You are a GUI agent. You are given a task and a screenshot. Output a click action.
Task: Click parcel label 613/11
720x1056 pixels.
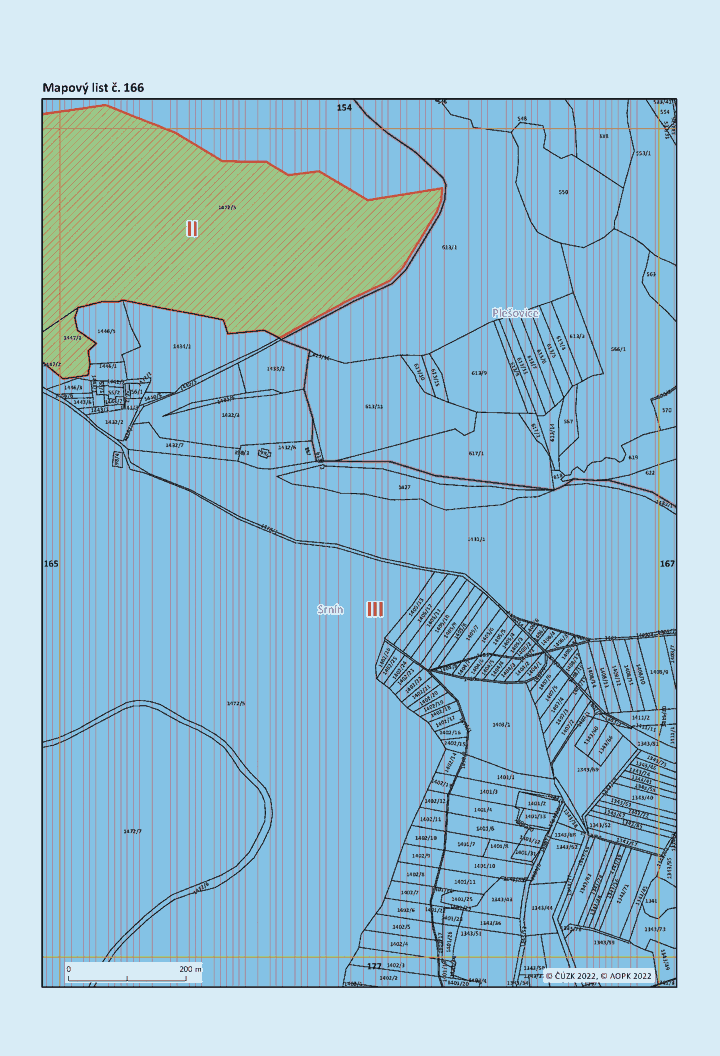pyautogui.click(x=374, y=407)
